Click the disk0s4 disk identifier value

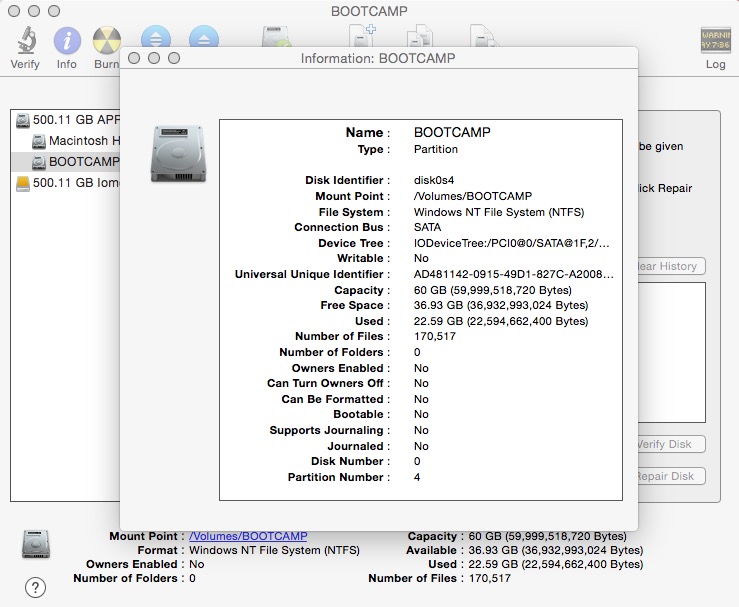pyautogui.click(x=434, y=180)
